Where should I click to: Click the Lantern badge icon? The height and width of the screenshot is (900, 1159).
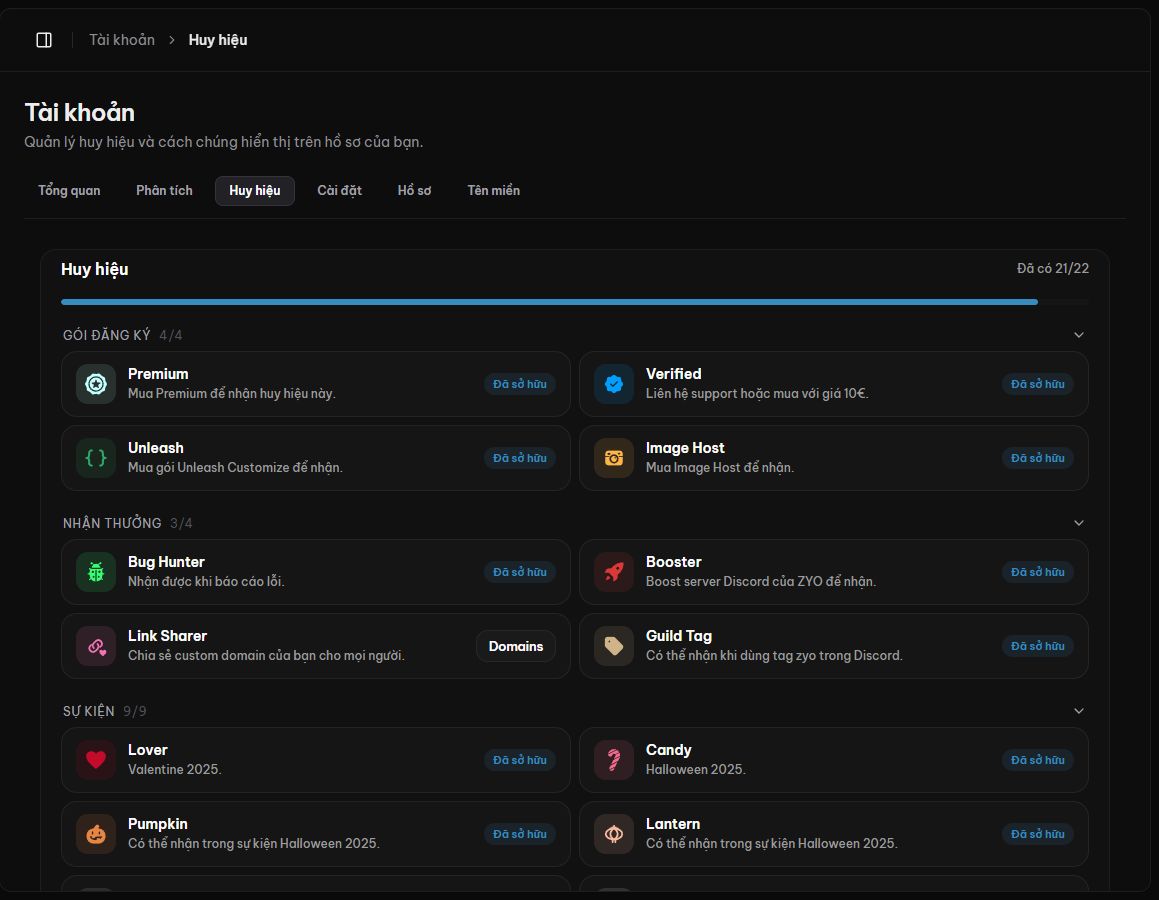pos(614,833)
